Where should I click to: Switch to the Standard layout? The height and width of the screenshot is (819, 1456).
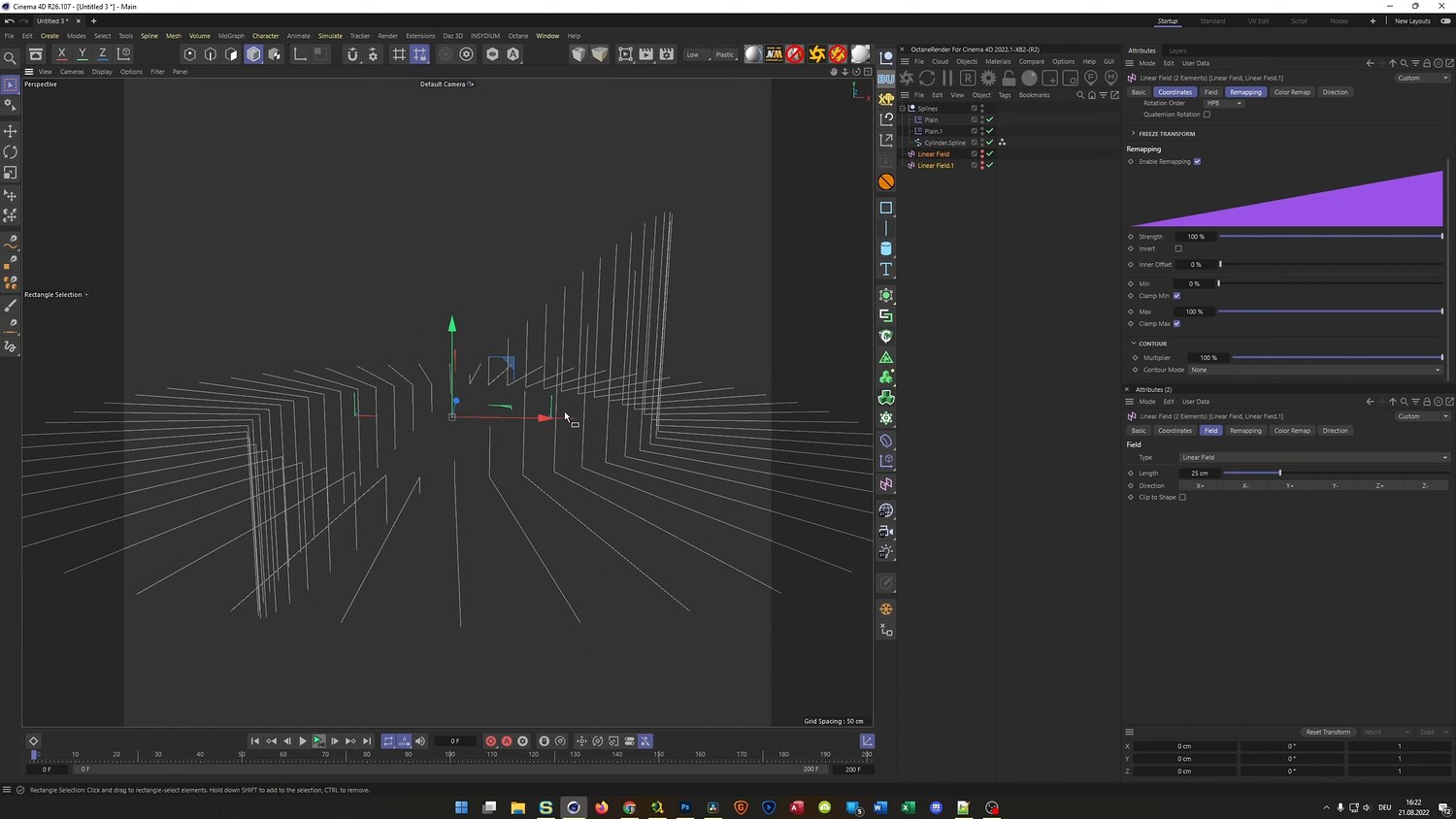point(1212,21)
